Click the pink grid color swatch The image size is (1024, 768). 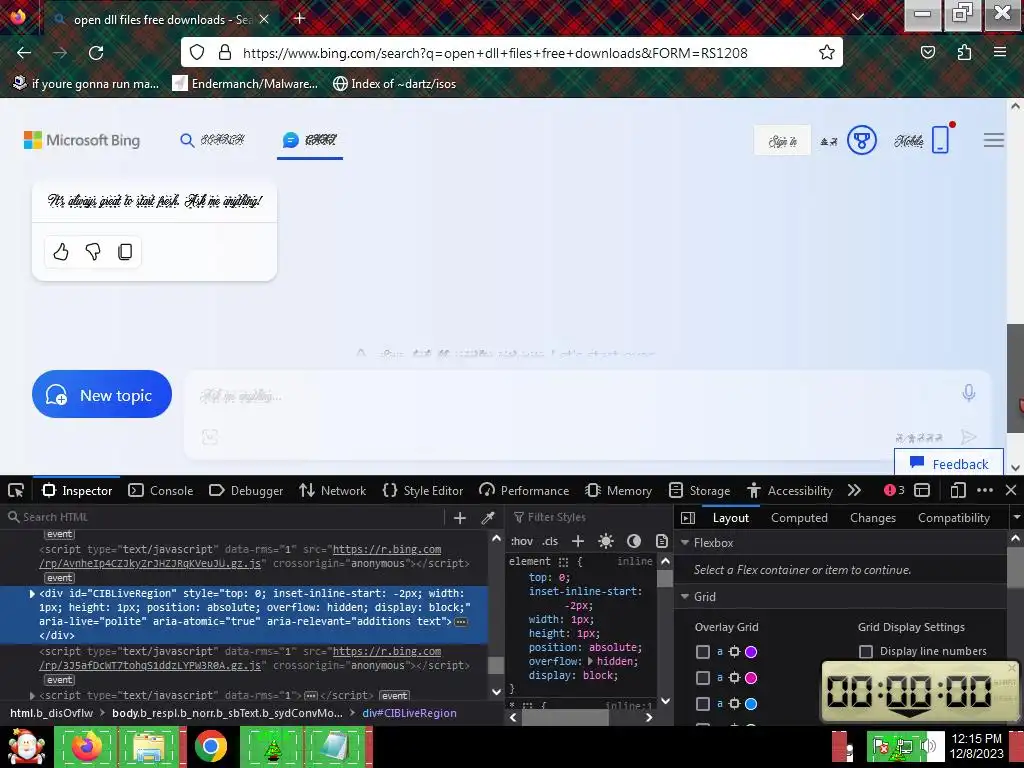[751, 678]
